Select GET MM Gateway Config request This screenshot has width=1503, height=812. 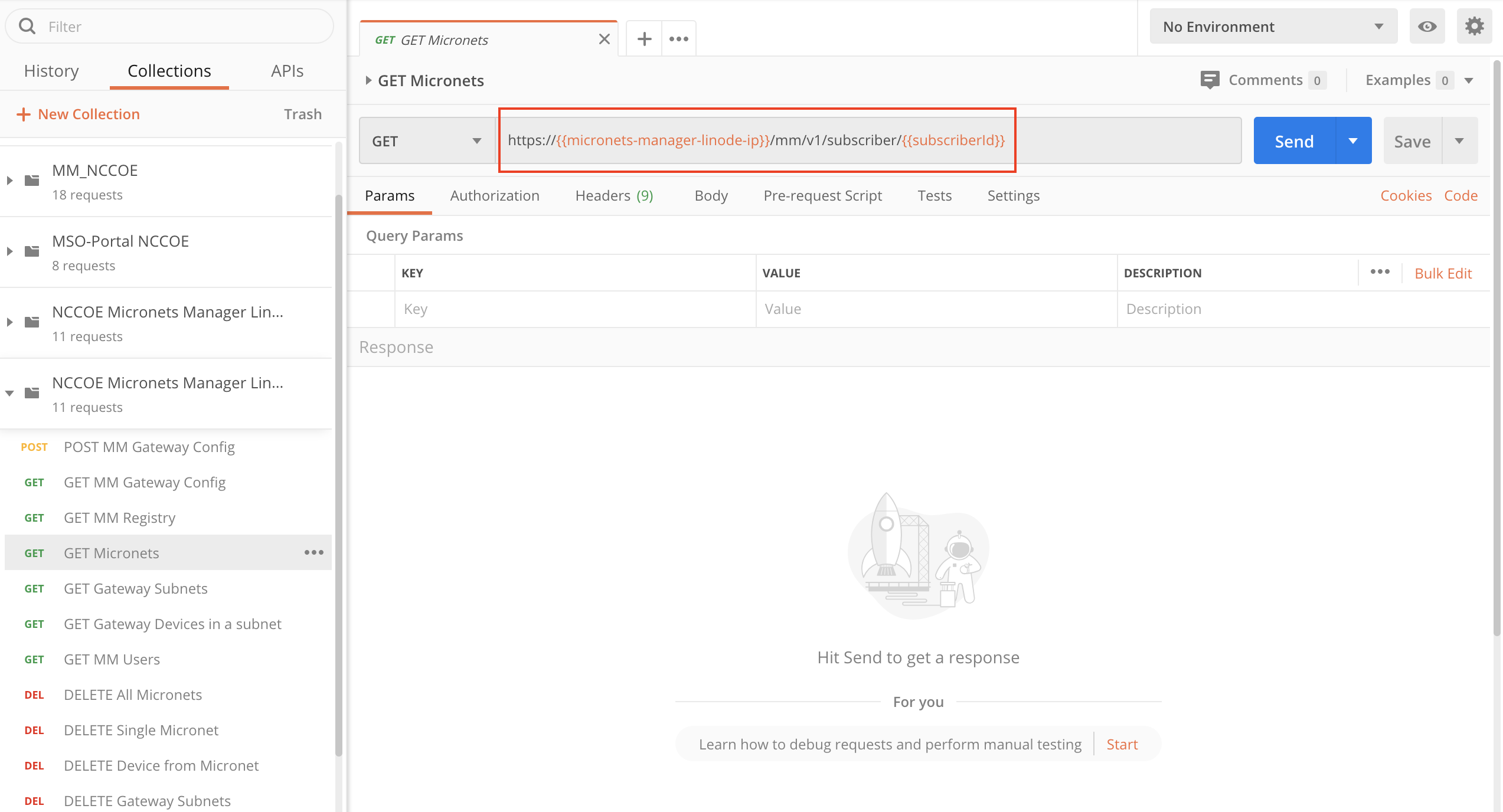click(168, 482)
